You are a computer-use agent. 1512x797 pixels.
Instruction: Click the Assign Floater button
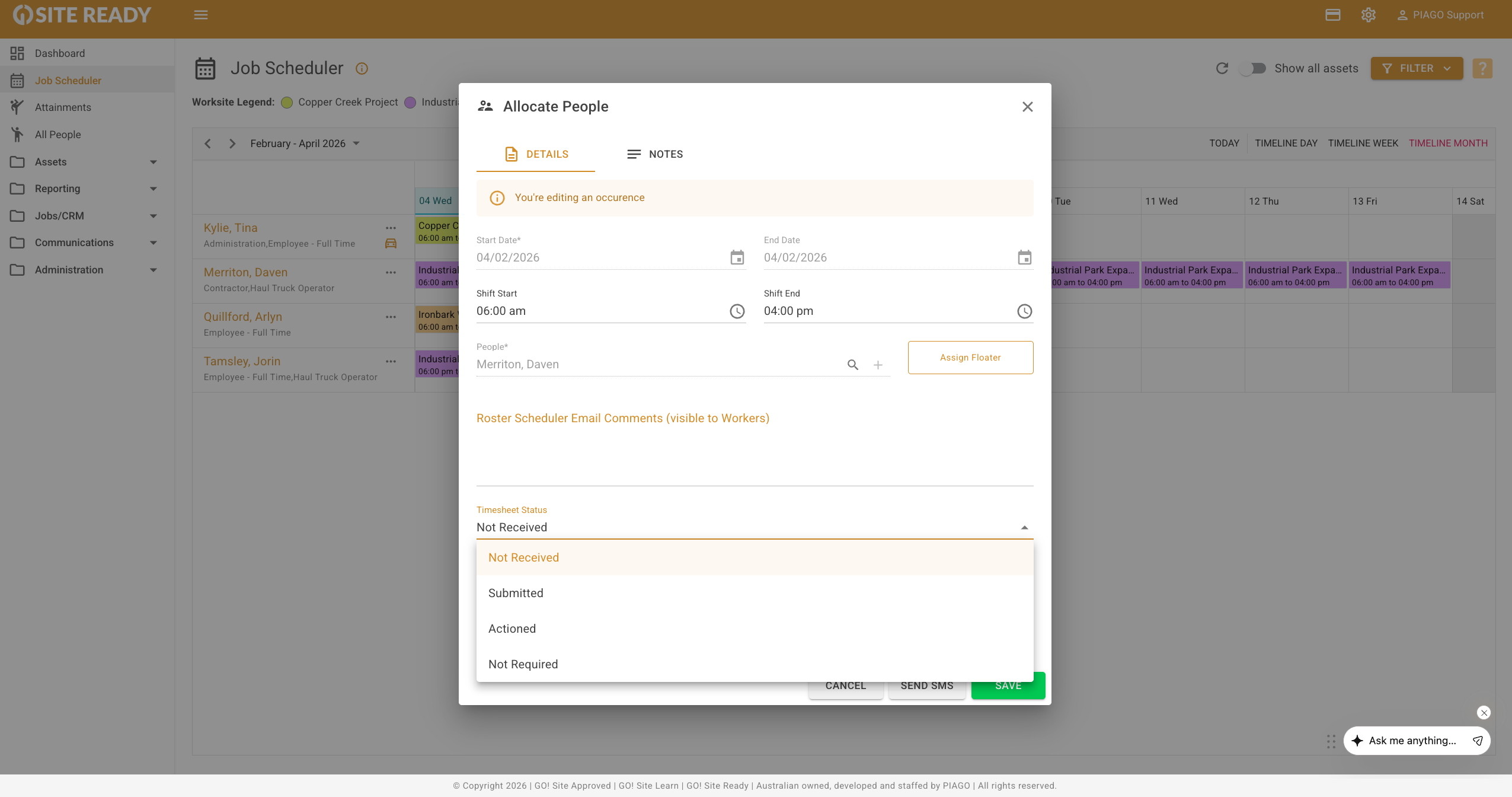(x=970, y=358)
